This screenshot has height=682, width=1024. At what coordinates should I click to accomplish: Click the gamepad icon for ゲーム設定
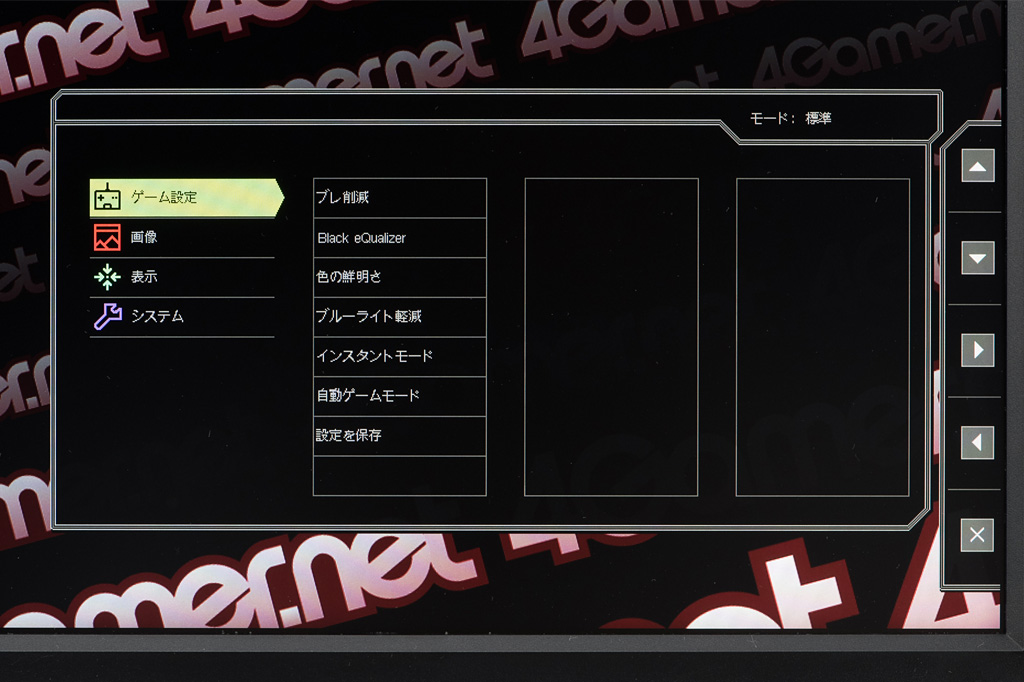(x=107, y=197)
